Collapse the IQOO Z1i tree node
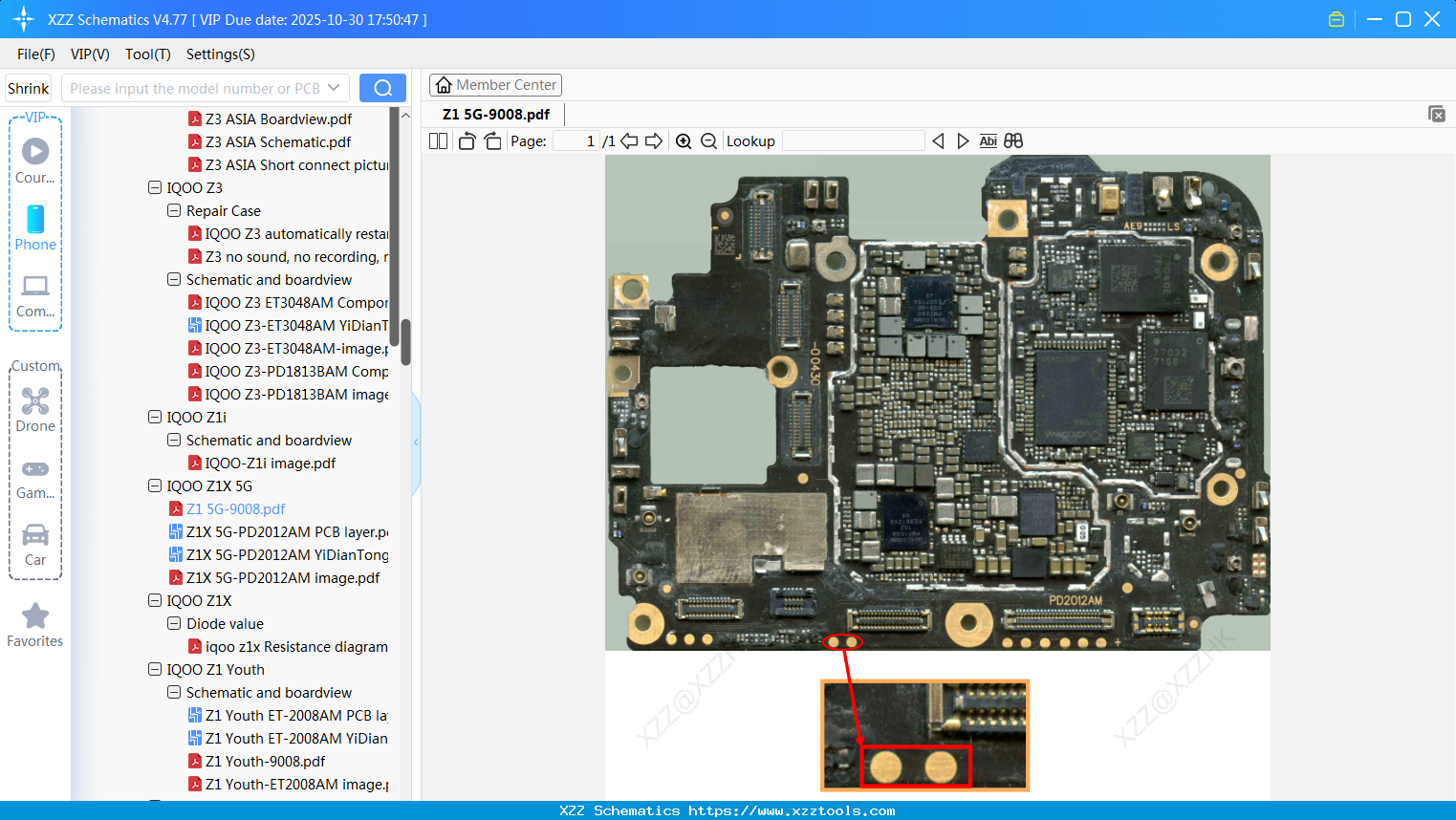 coord(155,417)
